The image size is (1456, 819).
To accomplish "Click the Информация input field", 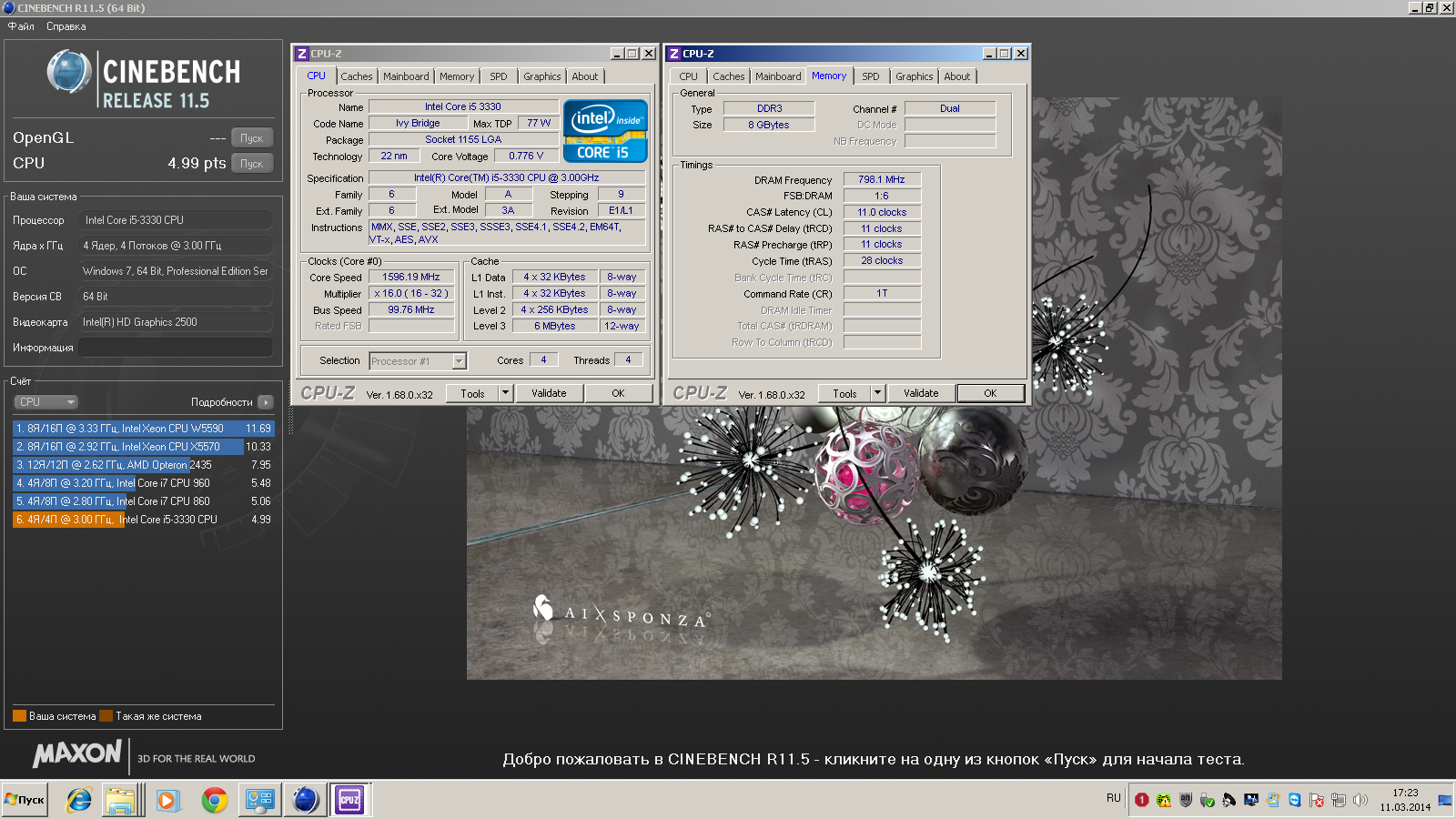I will (176, 348).
